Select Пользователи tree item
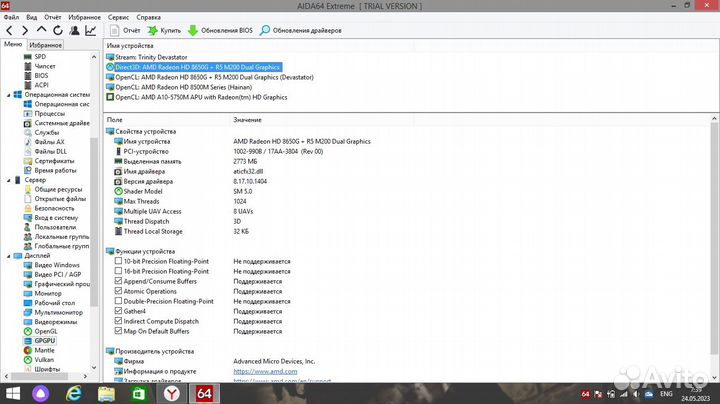The image size is (720, 404). (x=56, y=227)
